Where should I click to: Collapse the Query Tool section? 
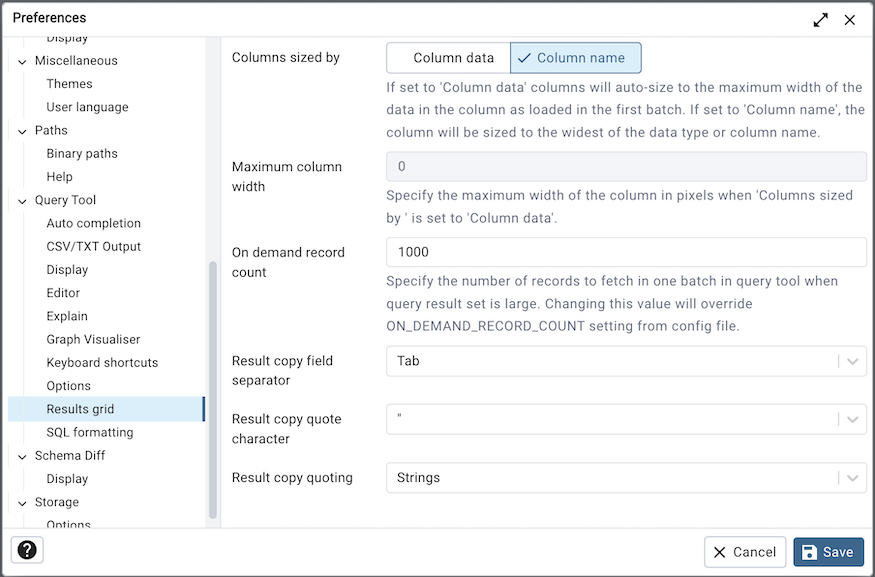tap(22, 200)
